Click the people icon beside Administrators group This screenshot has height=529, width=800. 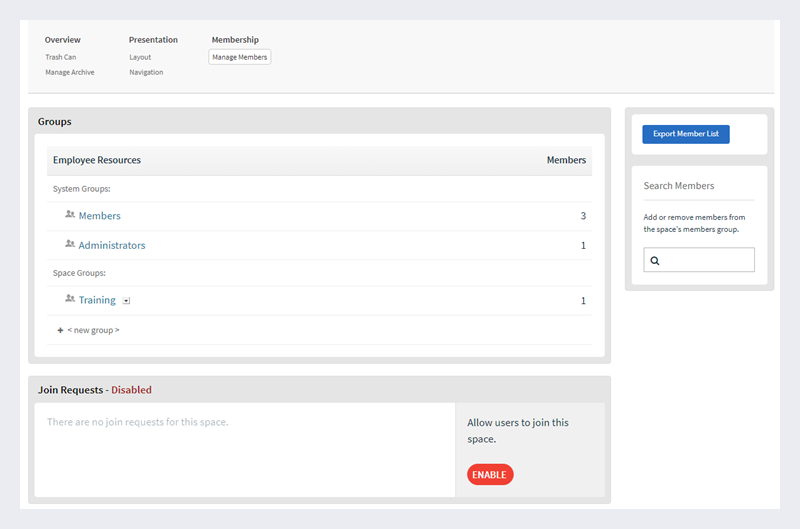point(70,244)
